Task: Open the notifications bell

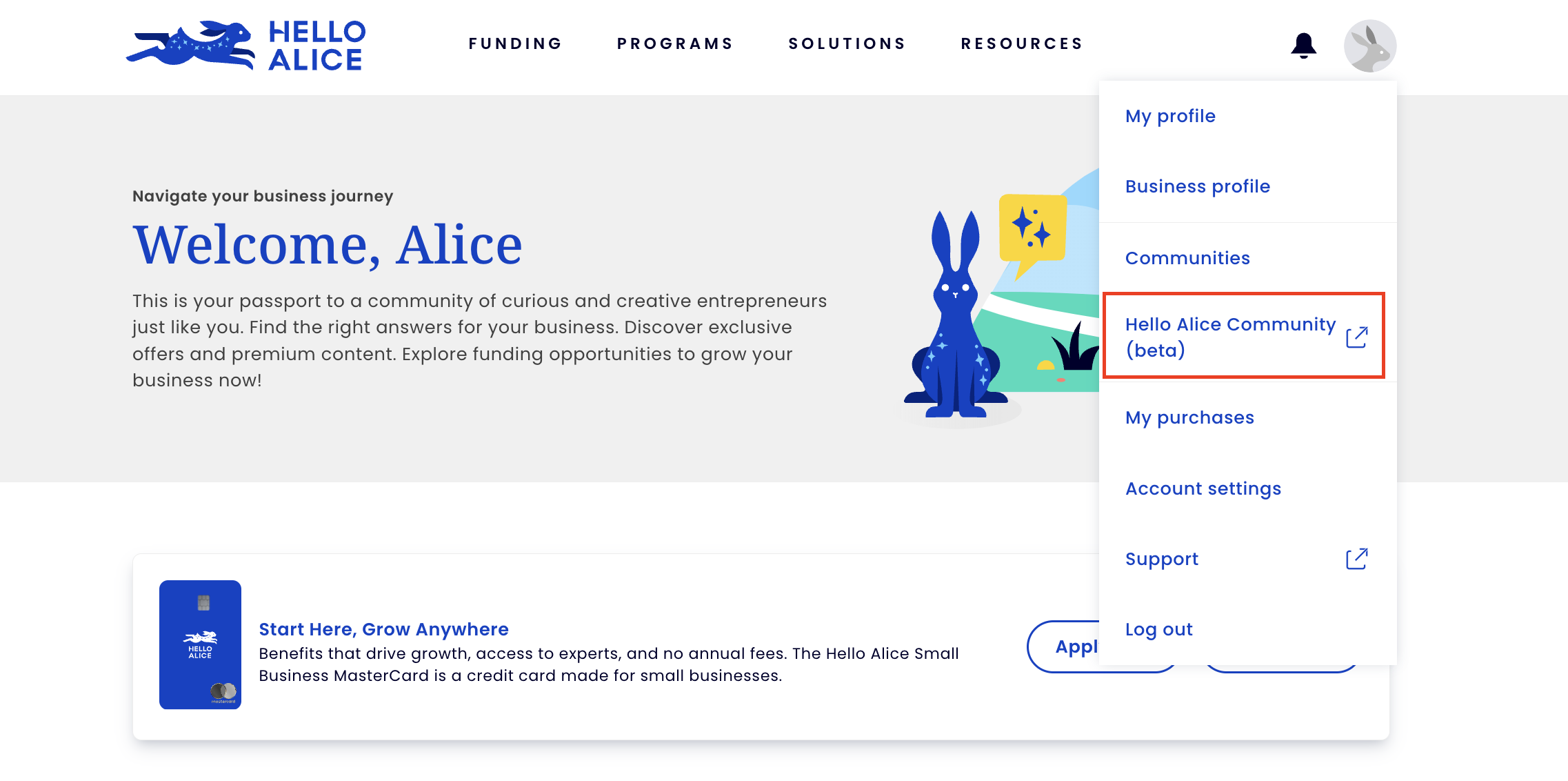Action: [1303, 46]
